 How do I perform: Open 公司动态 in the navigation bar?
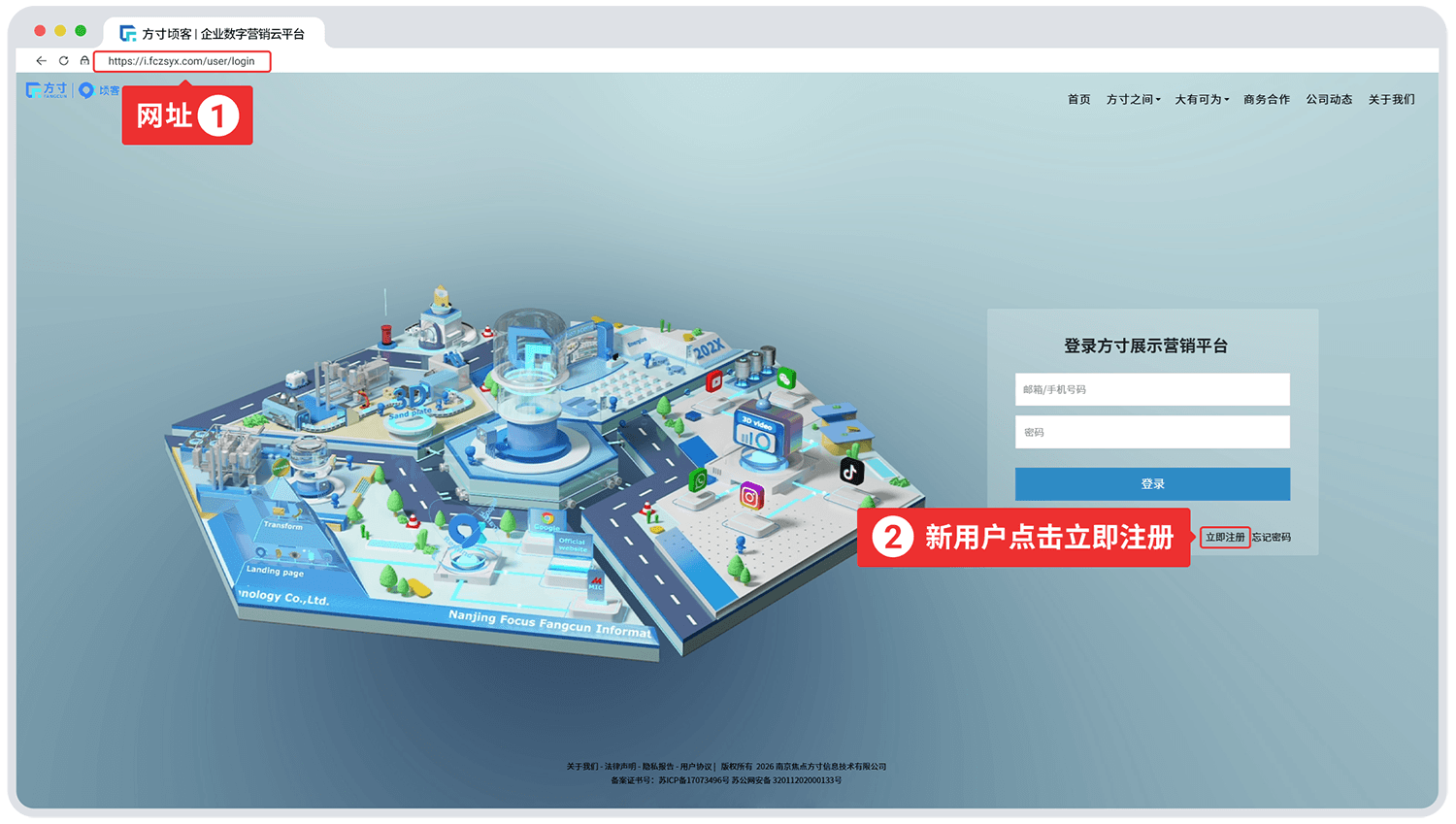click(x=1329, y=99)
